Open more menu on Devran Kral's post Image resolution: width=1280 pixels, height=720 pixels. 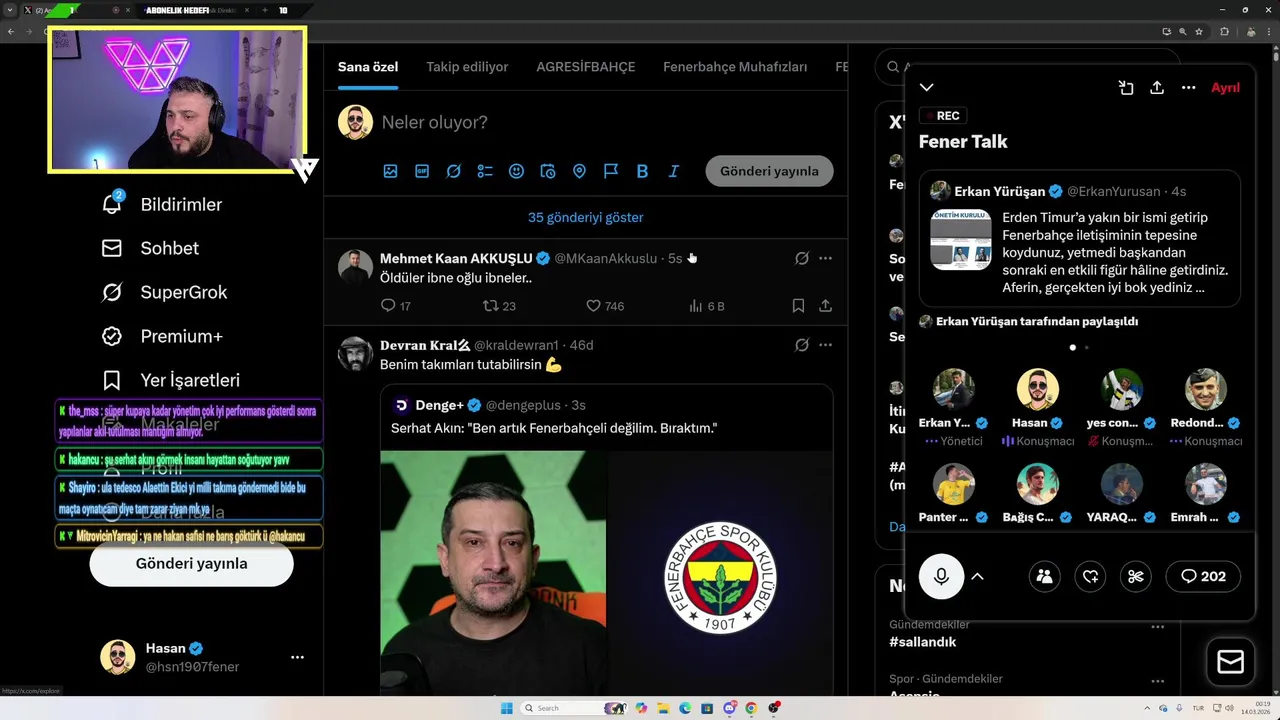tap(826, 345)
